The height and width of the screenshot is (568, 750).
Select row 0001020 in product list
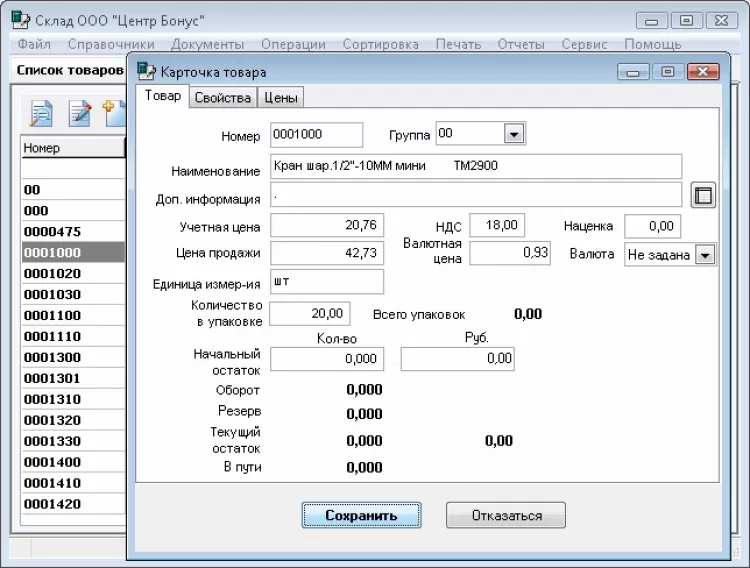point(72,273)
